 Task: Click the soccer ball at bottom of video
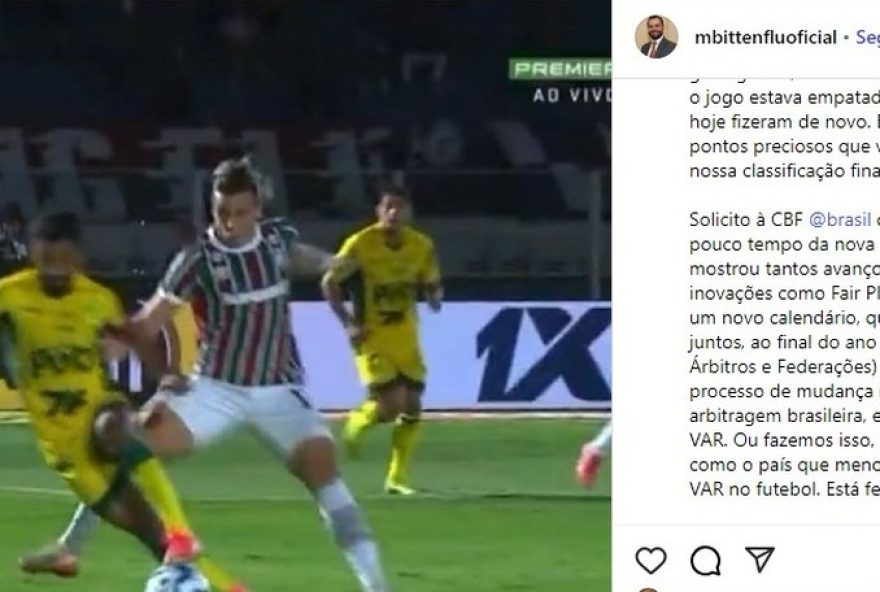pos(177,579)
